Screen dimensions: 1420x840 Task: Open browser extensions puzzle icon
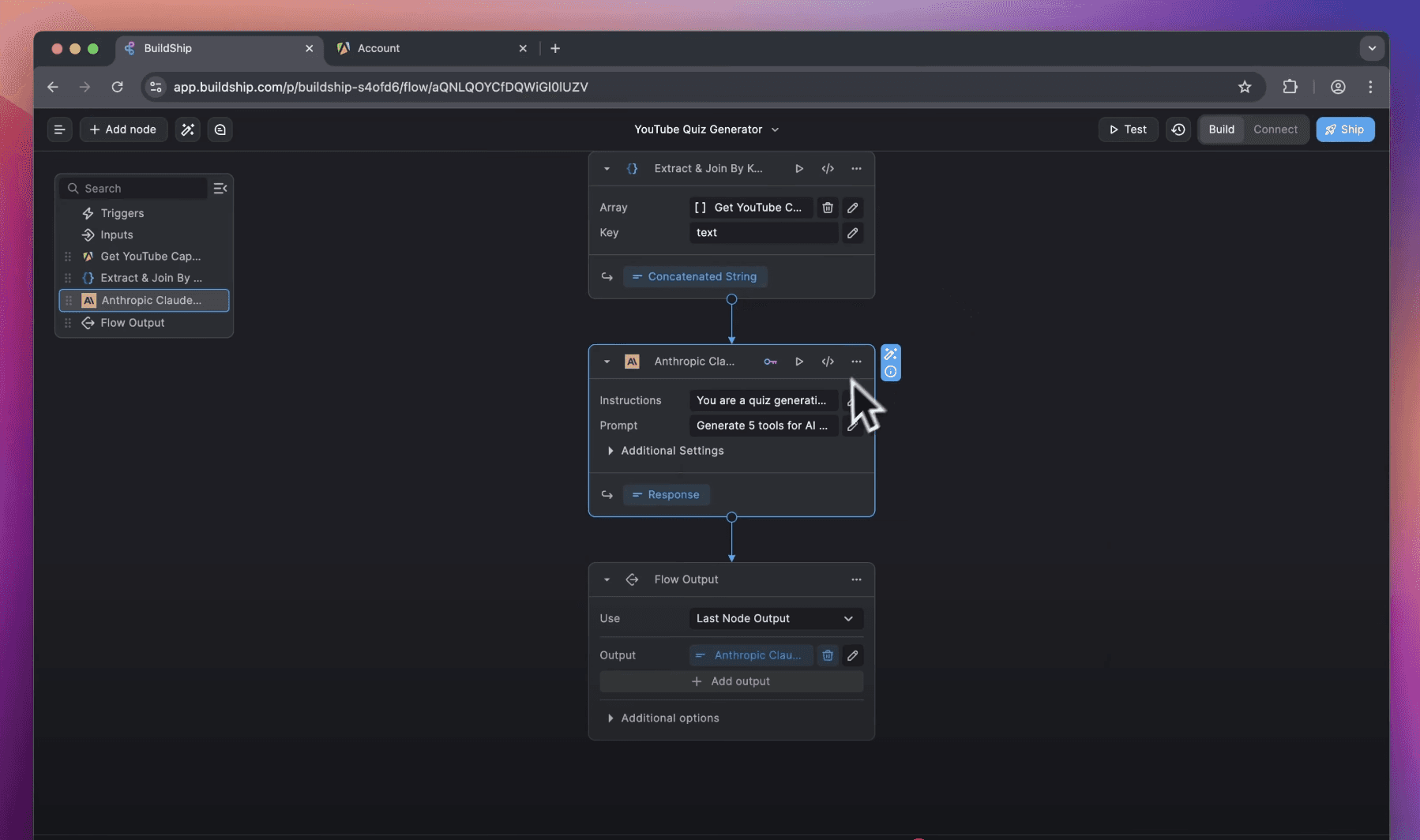coord(1290,87)
